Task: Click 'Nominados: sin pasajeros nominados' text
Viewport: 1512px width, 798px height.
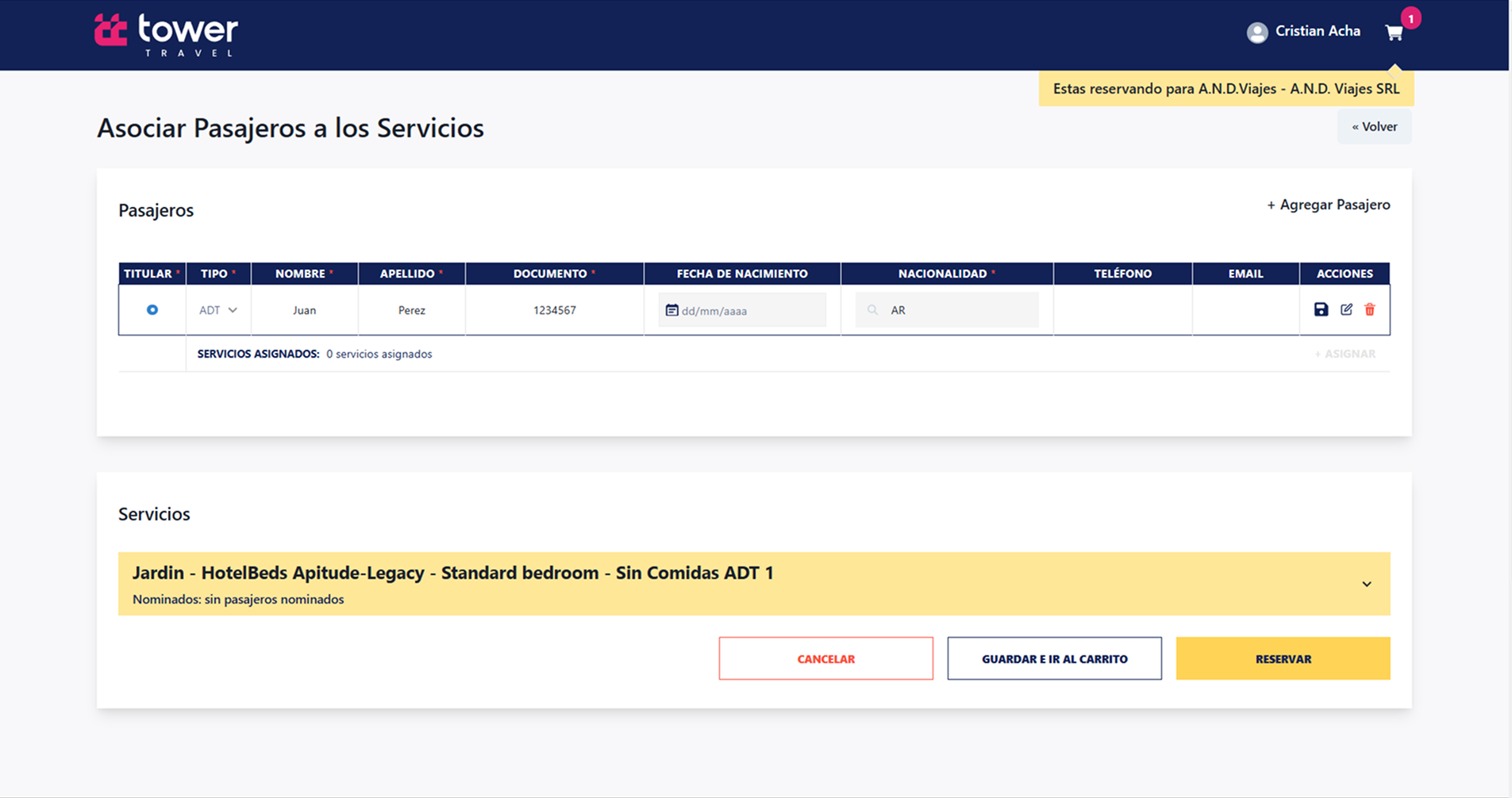Action: click(238, 600)
